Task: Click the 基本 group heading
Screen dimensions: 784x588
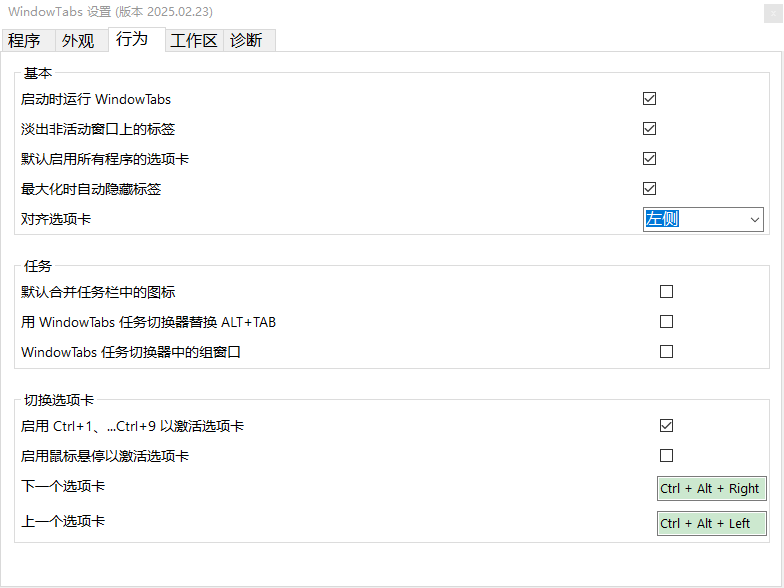Action: click(38, 73)
